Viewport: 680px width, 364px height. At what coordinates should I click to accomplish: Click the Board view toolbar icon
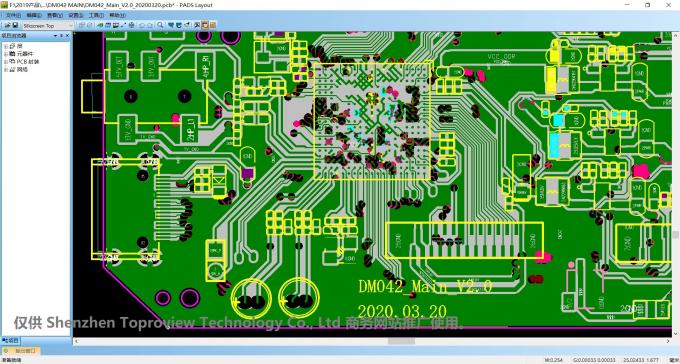171,25
